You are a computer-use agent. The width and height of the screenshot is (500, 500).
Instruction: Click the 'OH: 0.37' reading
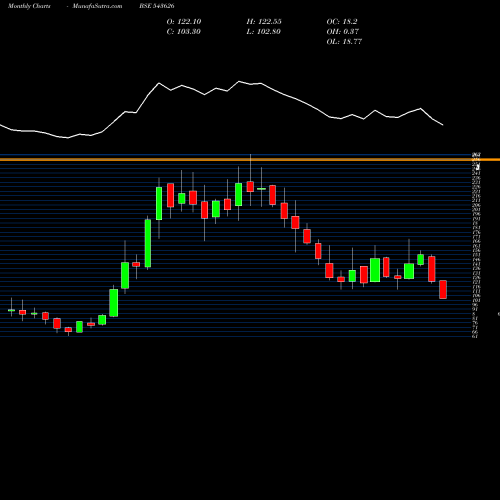point(343,32)
